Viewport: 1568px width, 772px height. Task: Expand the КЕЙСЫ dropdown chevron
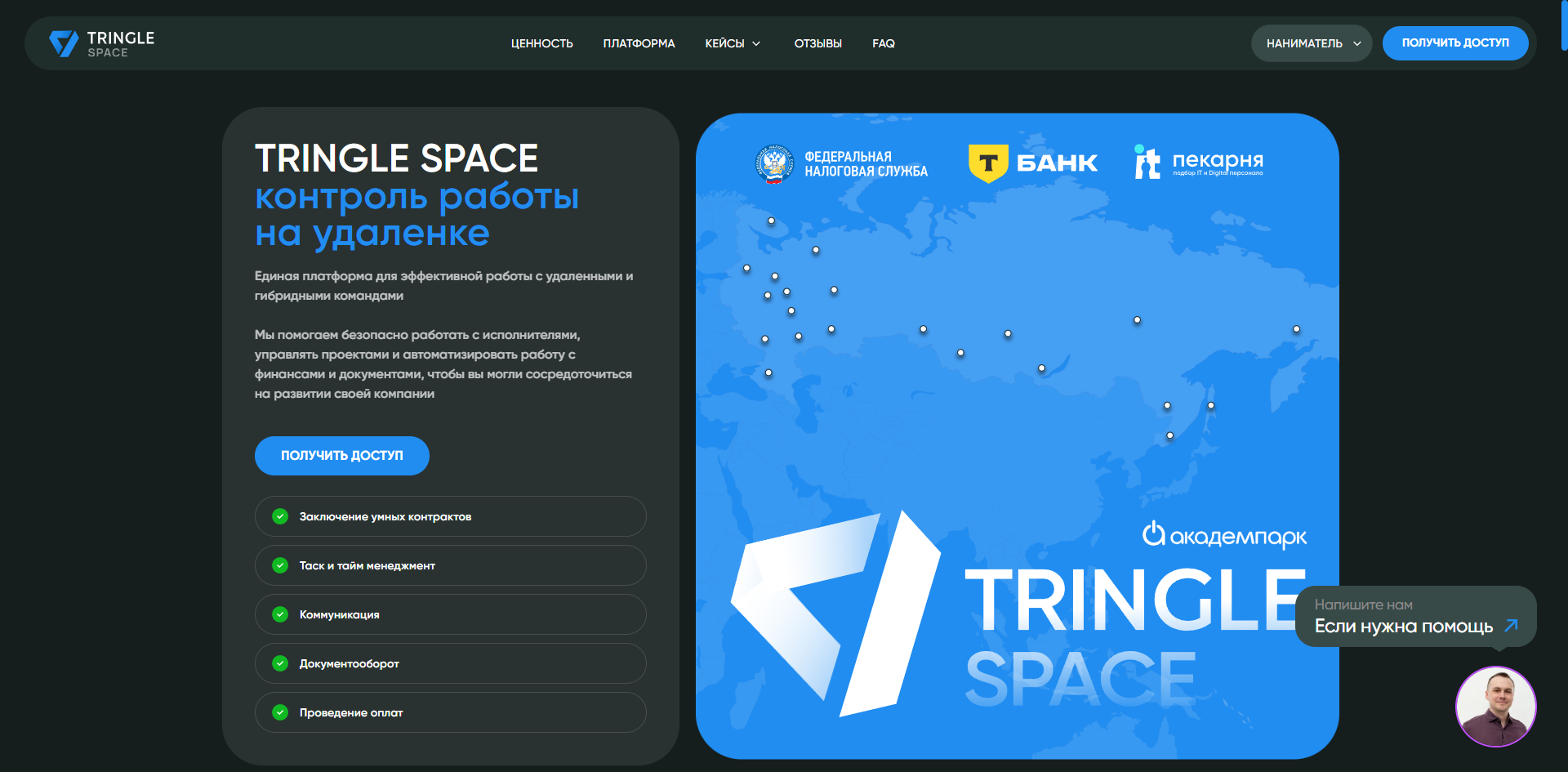point(756,43)
